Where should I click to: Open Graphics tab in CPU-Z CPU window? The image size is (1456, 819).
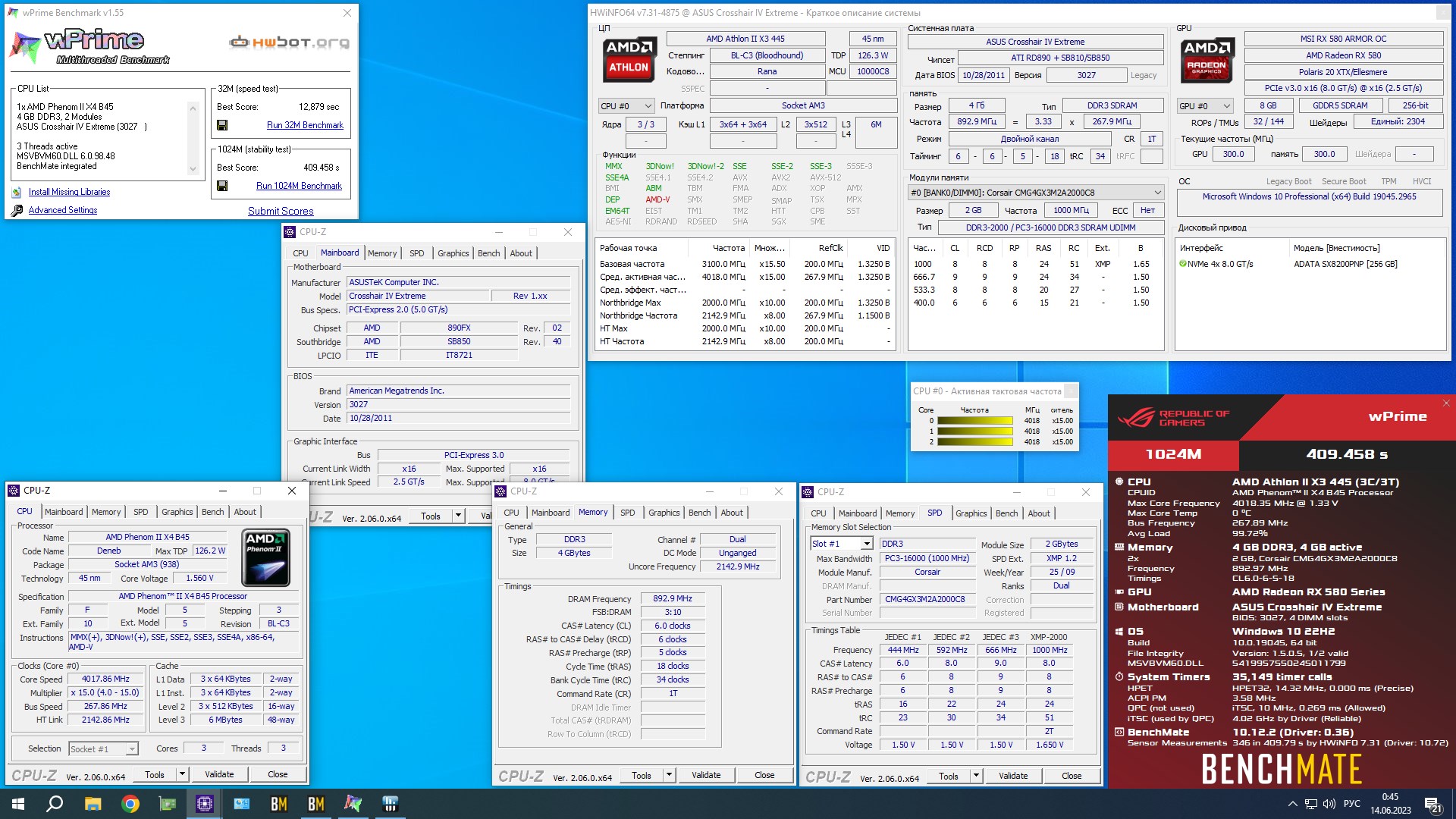177,512
